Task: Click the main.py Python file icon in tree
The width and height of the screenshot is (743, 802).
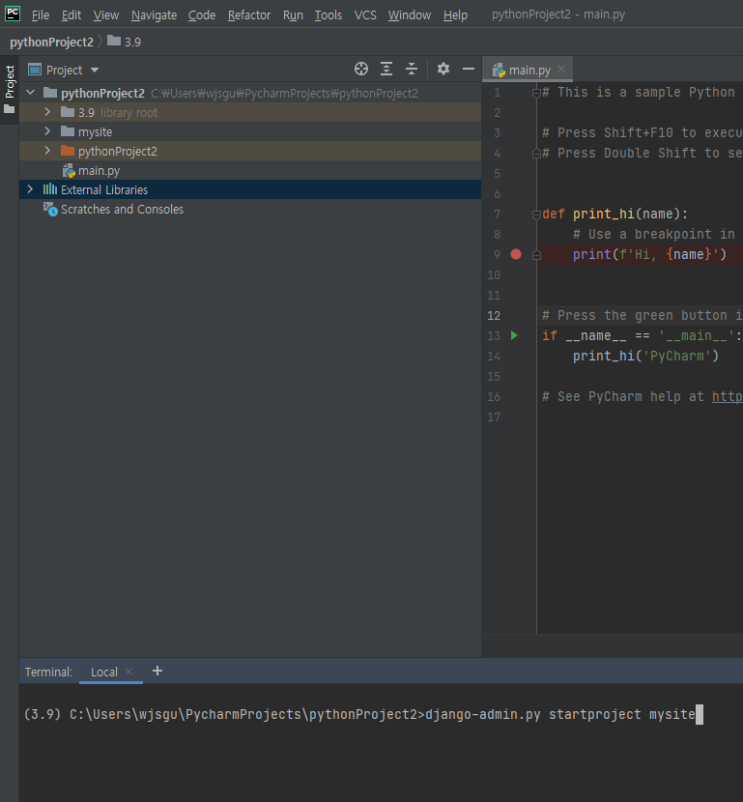Action: pos(69,171)
